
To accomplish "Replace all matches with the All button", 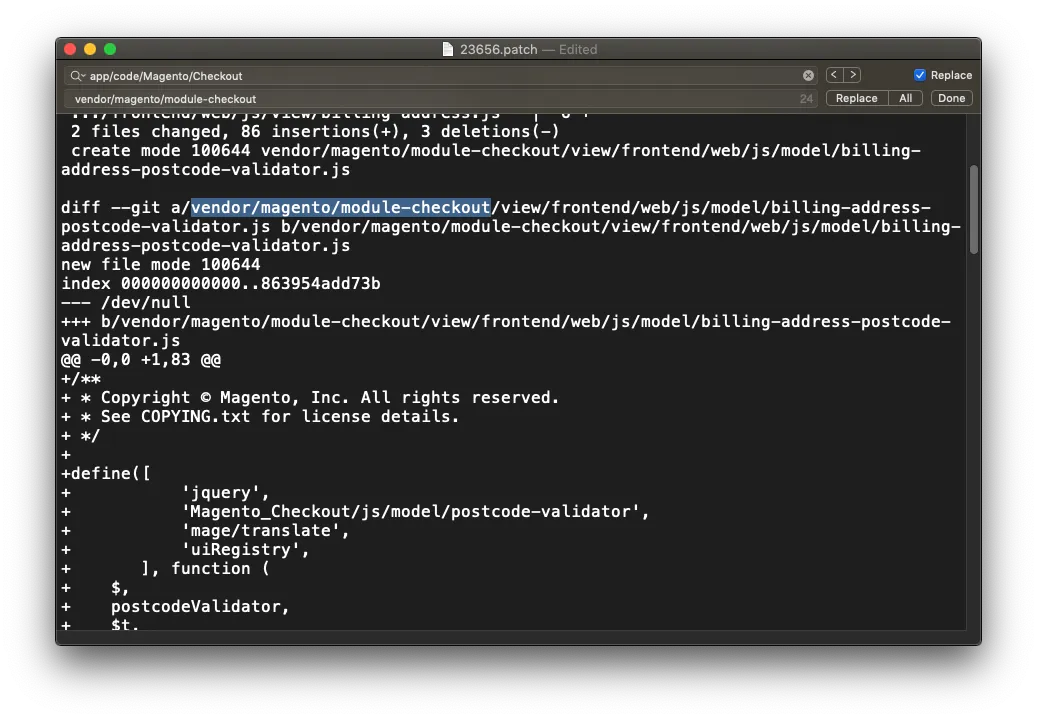I will (904, 97).
